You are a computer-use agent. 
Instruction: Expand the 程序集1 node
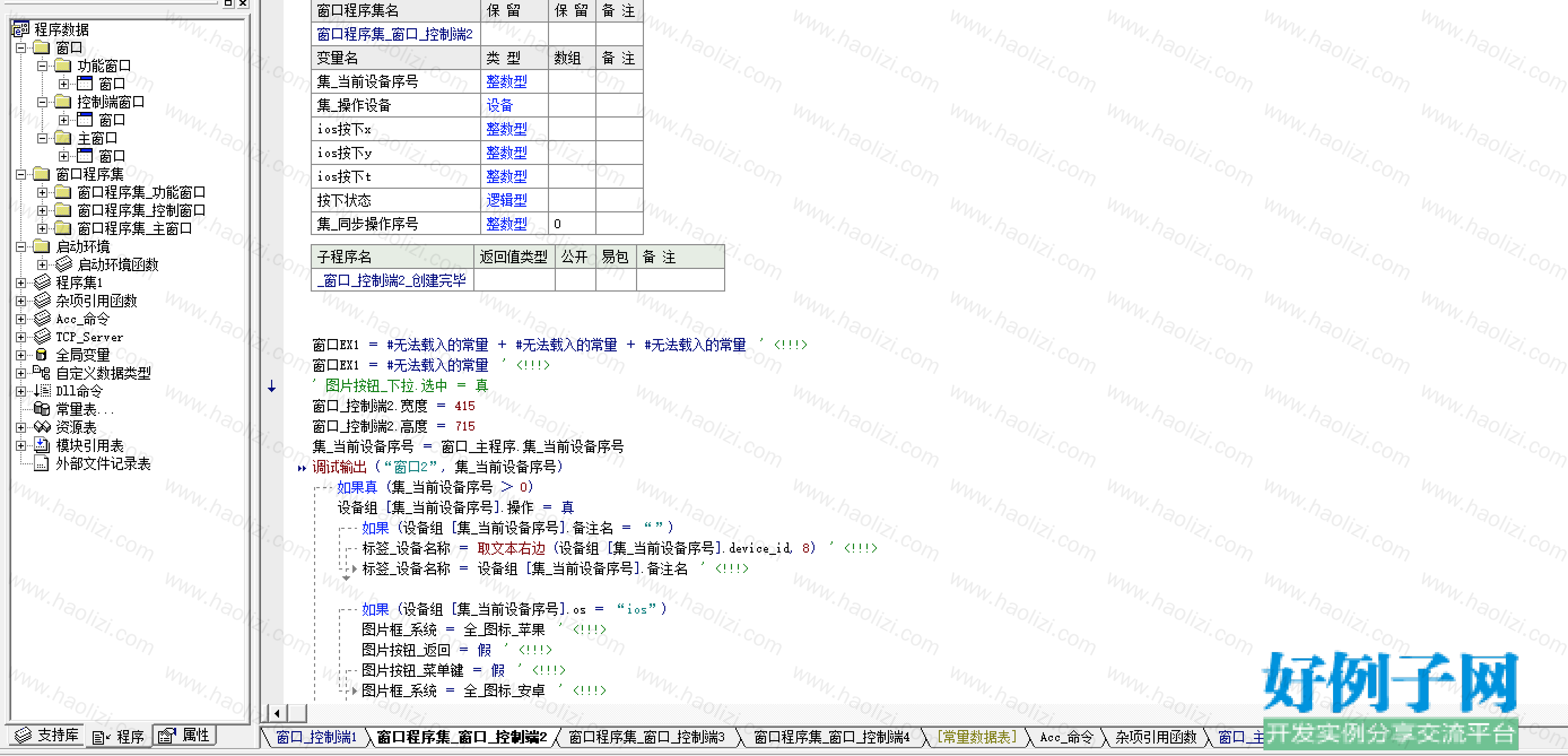[x=21, y=283]
